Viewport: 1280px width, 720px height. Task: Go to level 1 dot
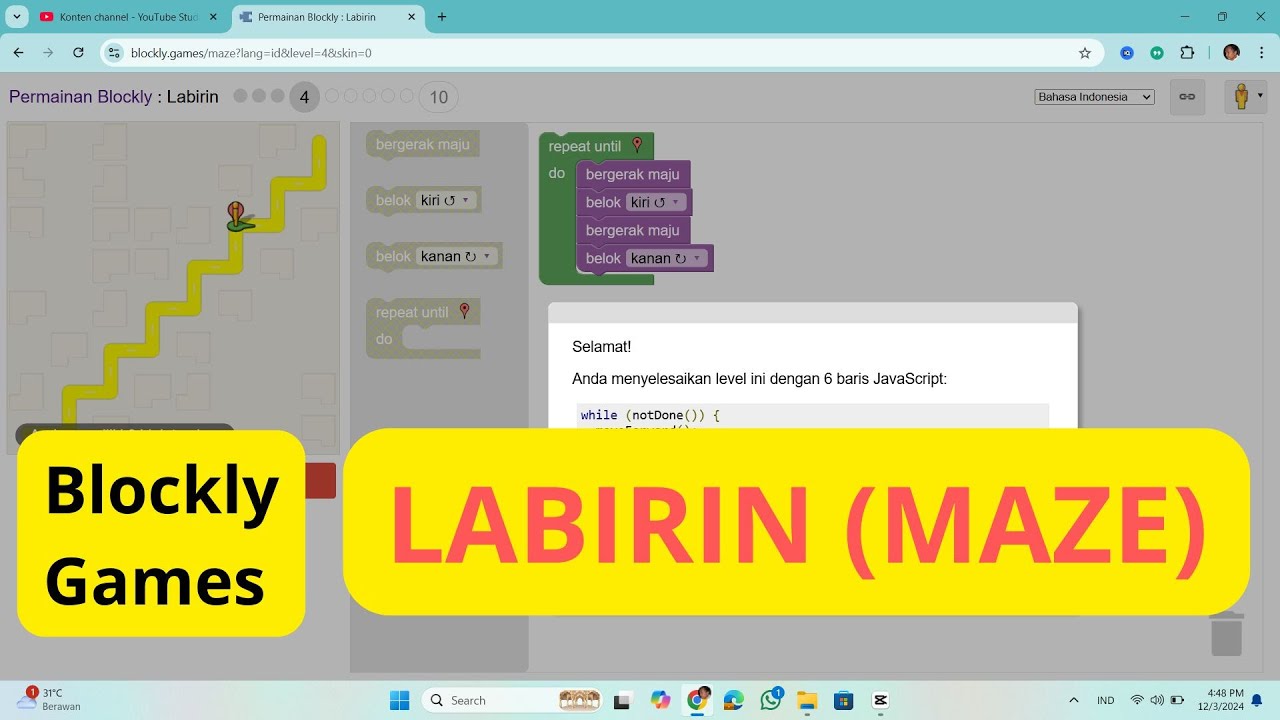point(240,96)
